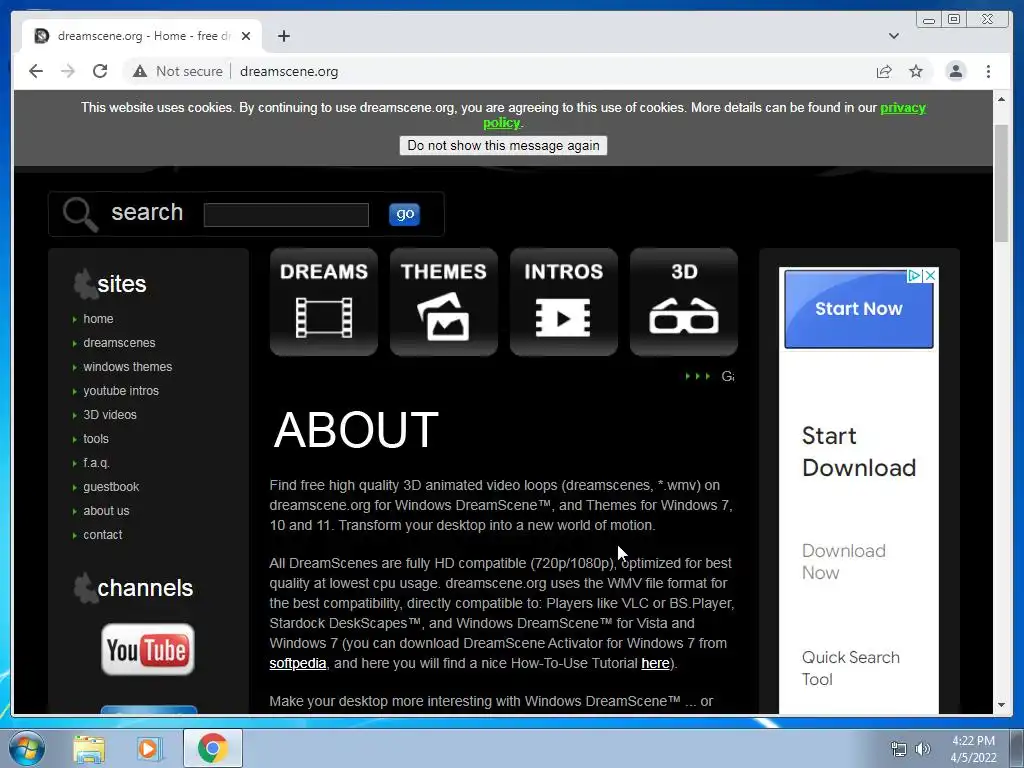Screen dimensions: 1024x768
Task: Launch Windows Media Player from taskbar
Action: click(150, 748)
